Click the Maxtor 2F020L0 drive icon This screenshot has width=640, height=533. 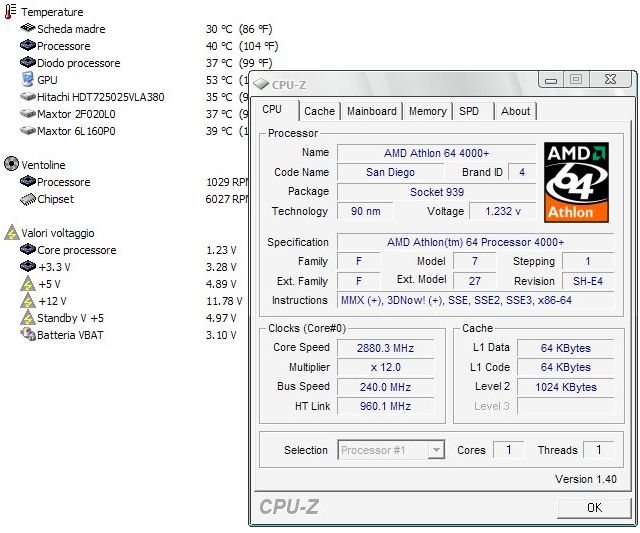(x=28, y=113)
